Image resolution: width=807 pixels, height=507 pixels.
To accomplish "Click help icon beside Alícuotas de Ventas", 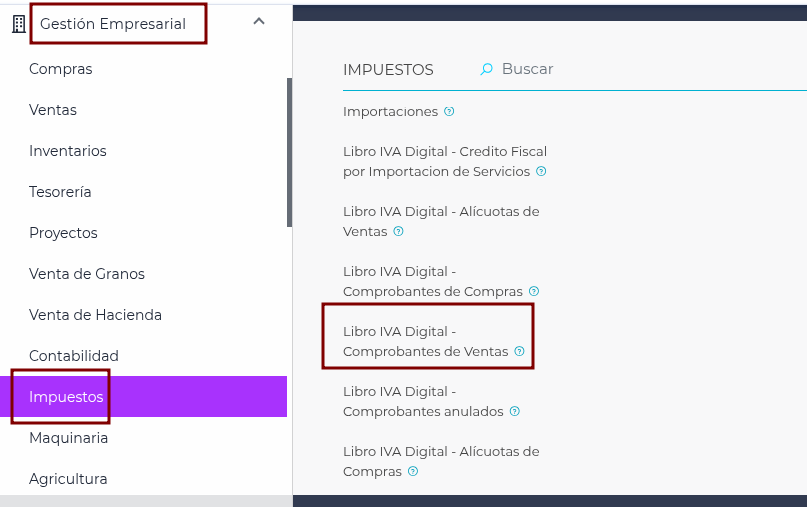I will [x=398, y=231].
